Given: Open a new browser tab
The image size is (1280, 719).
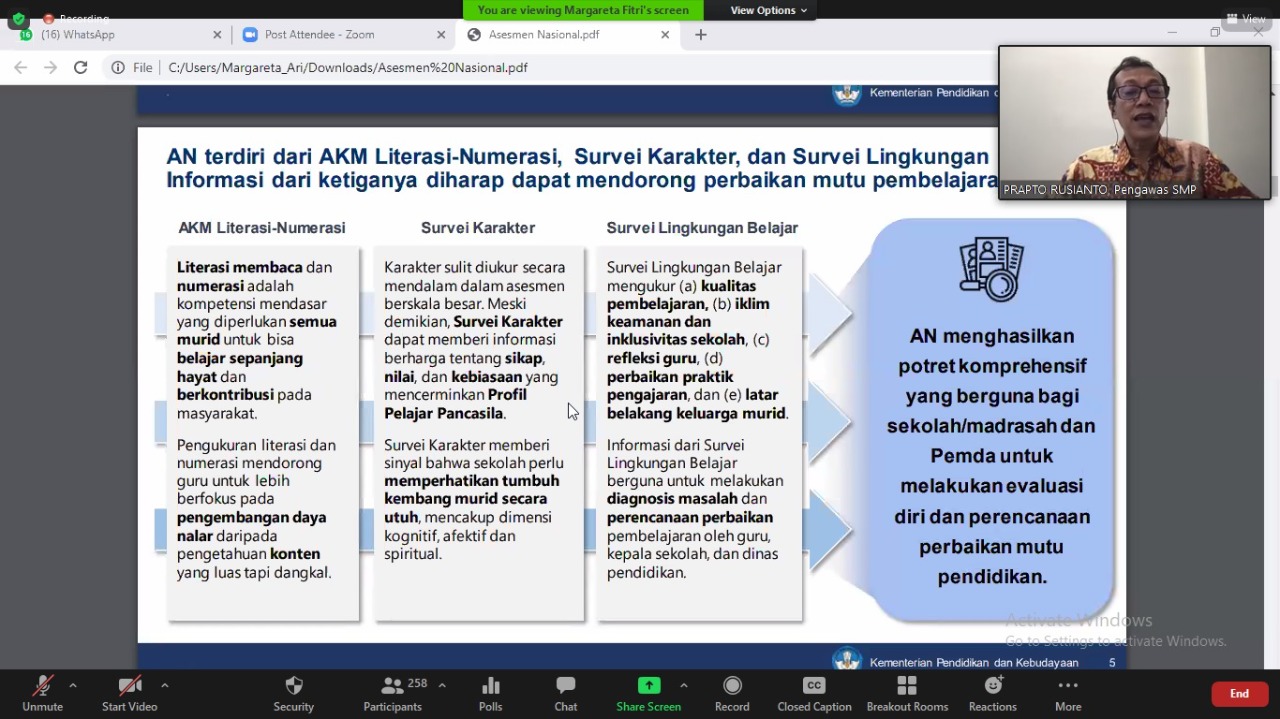Looking at the screenshot, I should click(x=701, y=34).
